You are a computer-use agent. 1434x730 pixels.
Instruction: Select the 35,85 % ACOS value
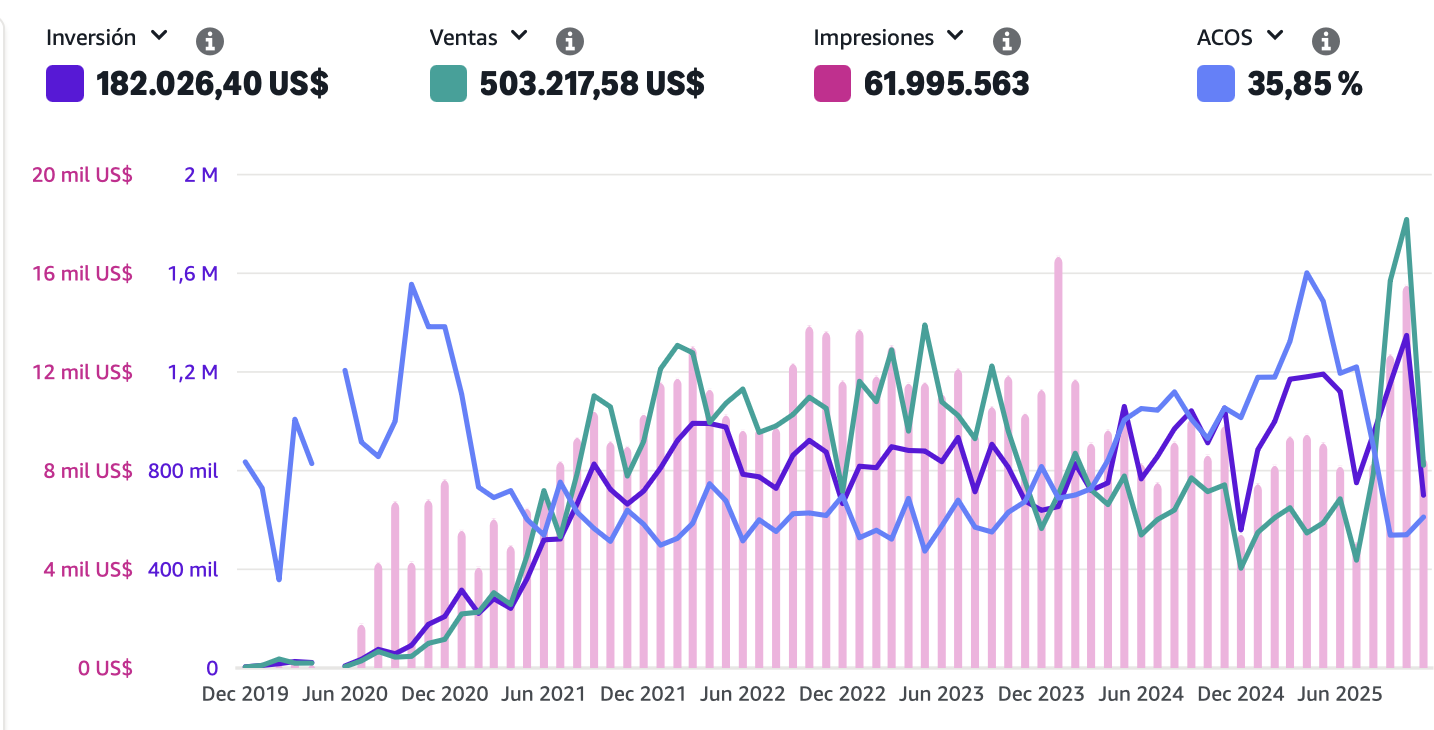click(1305, 84)
